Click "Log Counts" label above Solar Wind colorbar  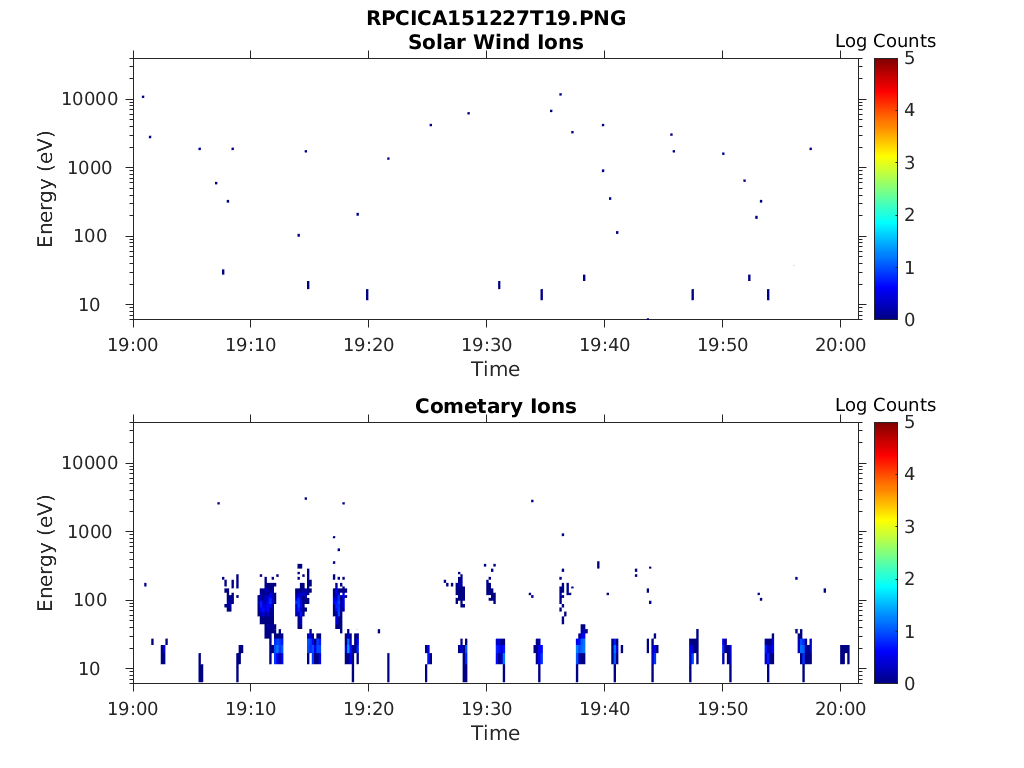[x=885, y=41]
